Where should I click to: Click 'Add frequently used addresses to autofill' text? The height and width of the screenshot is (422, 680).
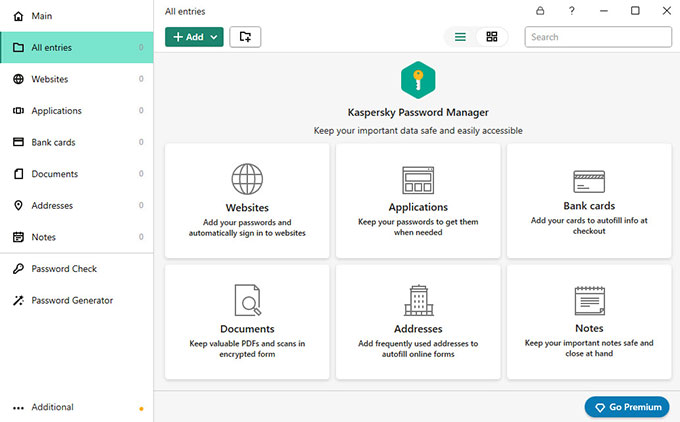[x=418, y=349]
